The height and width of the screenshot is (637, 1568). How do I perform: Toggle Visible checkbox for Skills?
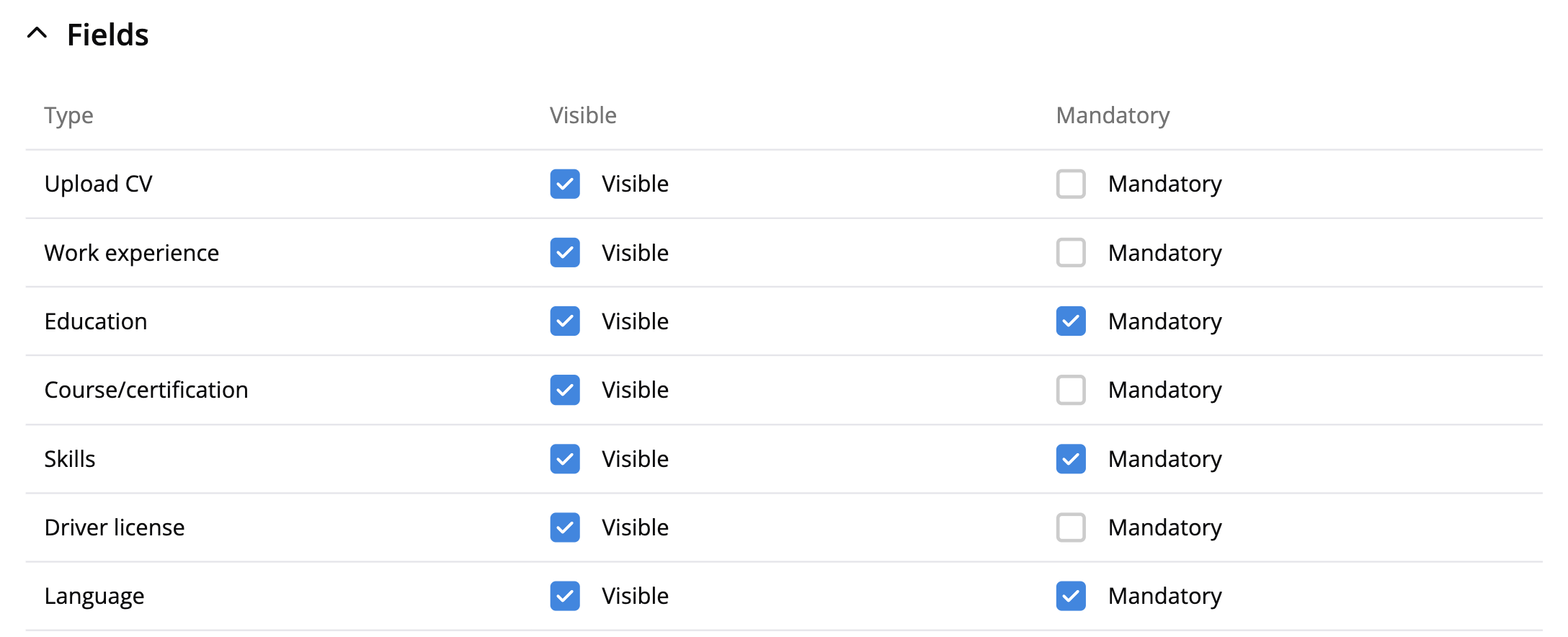(x=565, y=459)
